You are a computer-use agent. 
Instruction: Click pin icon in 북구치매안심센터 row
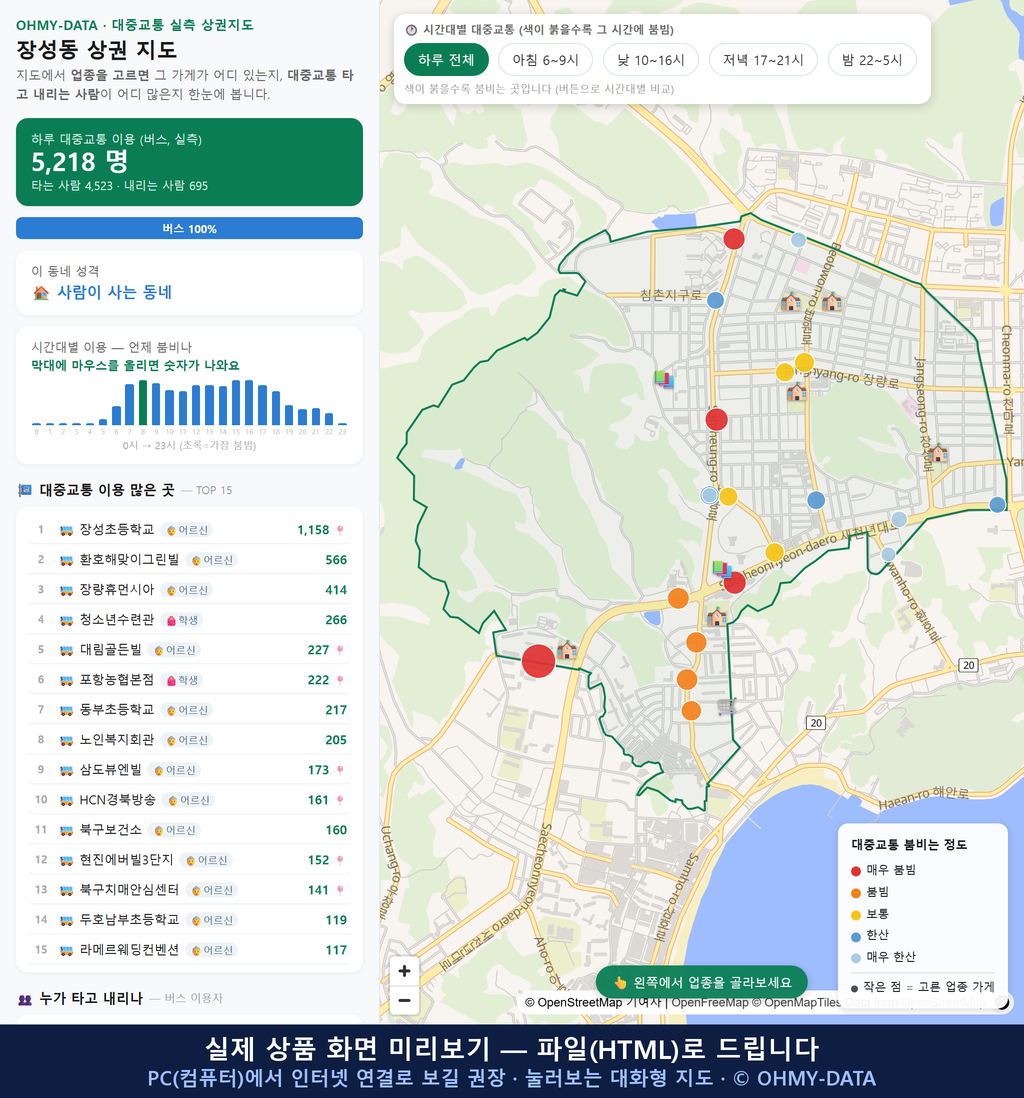click(x=340, y=890)
